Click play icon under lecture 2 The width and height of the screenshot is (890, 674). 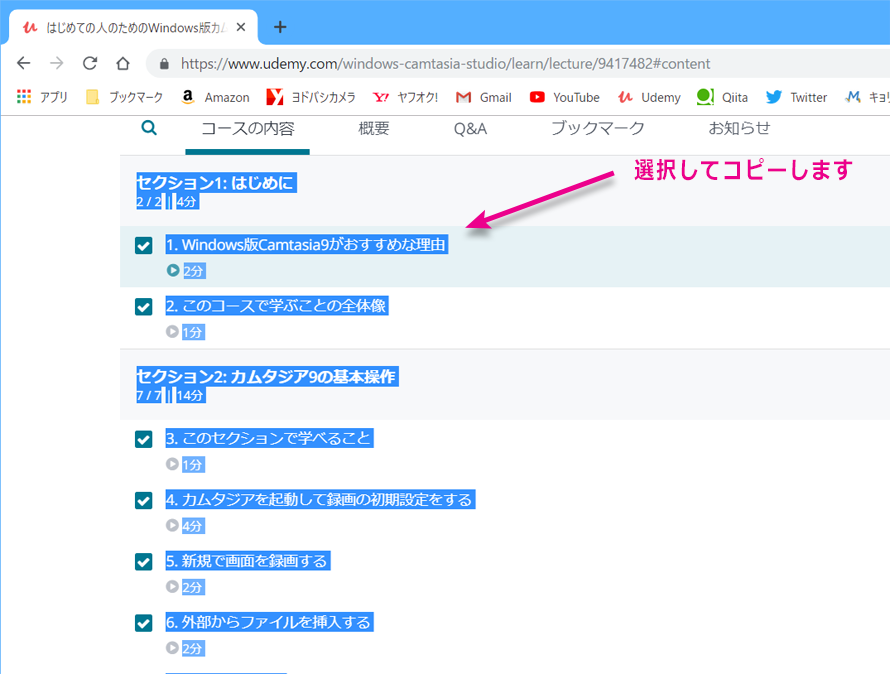[x=173, y=331]
